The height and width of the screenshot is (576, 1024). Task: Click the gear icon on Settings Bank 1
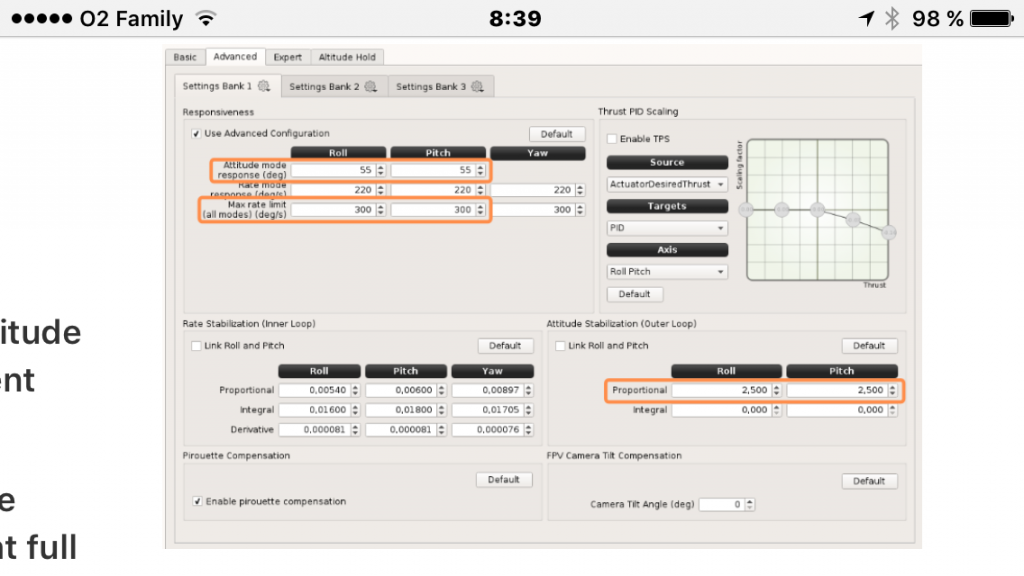pos(264,87)
